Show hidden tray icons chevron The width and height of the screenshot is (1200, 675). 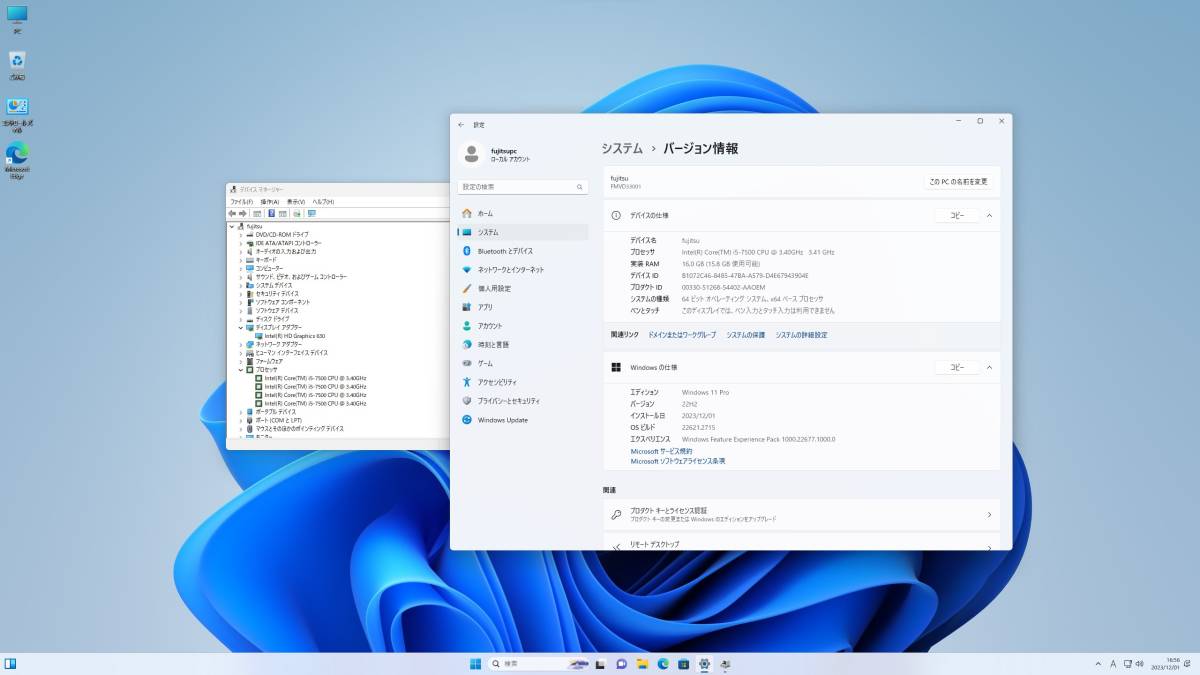[x=1098, y=664]
